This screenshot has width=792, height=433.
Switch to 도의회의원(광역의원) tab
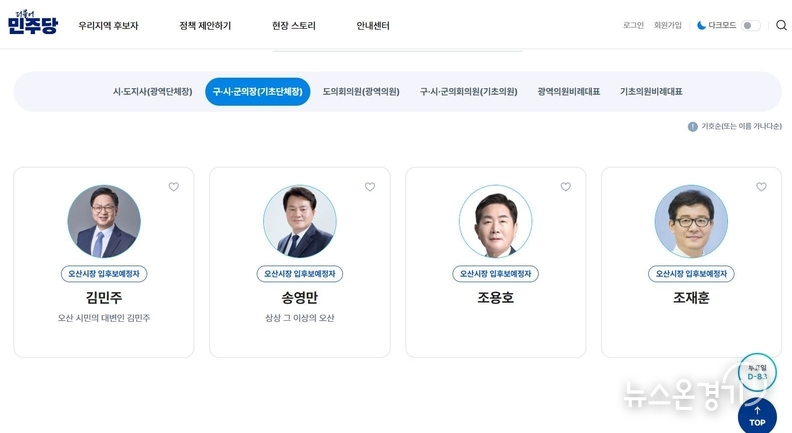pos(360,91)
